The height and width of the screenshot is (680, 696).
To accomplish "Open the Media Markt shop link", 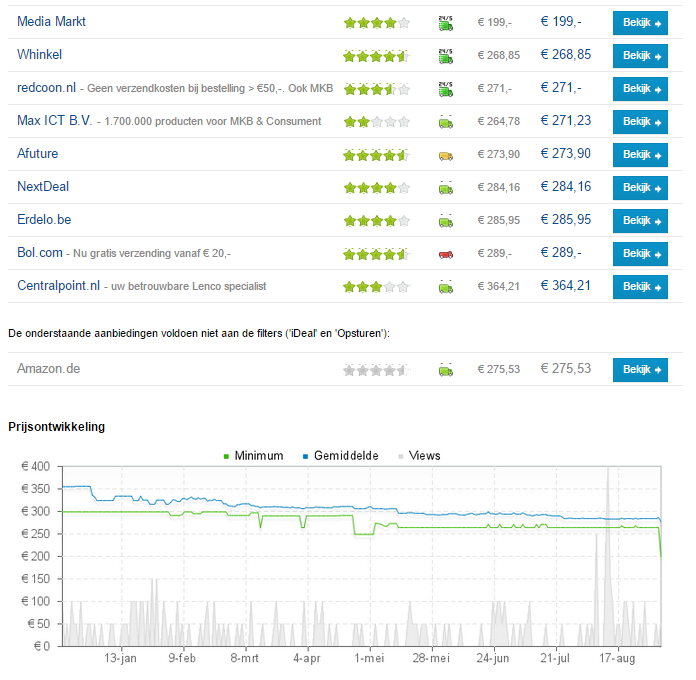I will 51,21.
